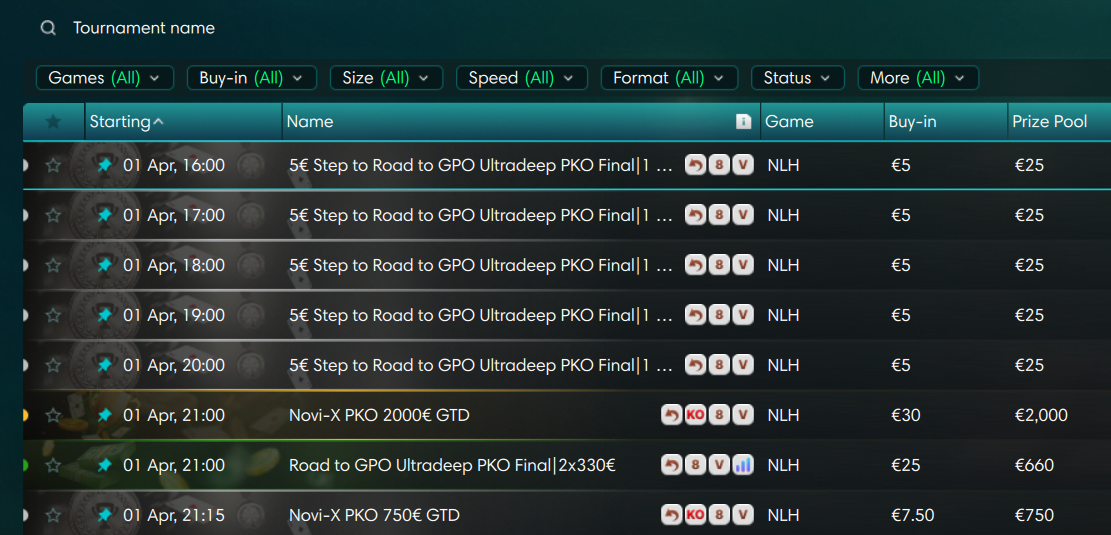Sort by the Prize Pool column header
This screenshot has height=535, width=1111.
tap(1050, 122)
